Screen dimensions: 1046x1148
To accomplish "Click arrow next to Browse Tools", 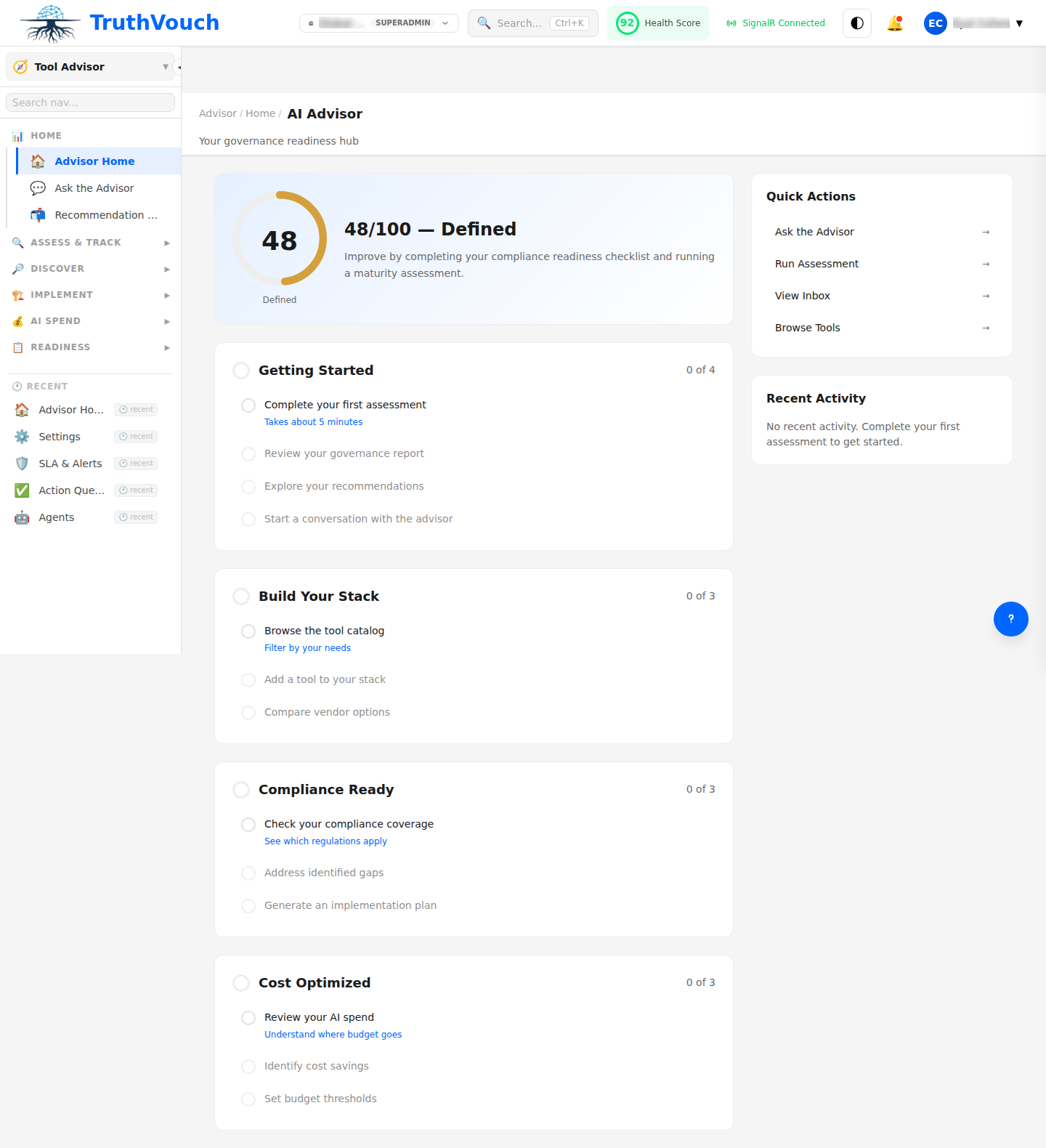I will (x=986, y=328).
